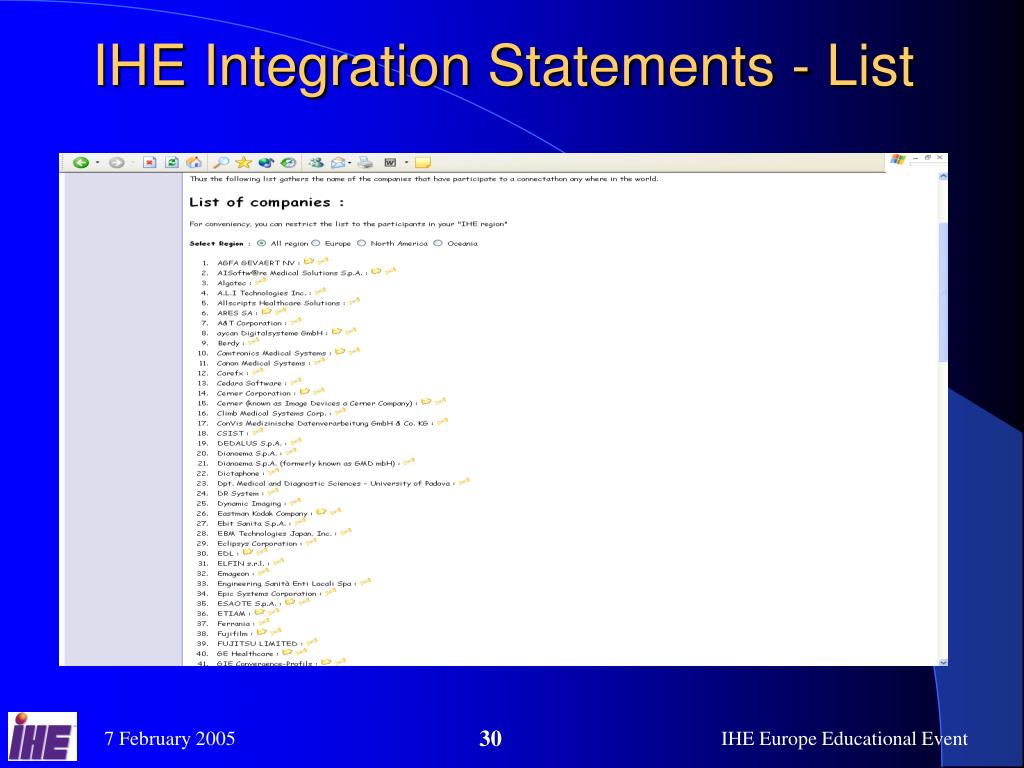This screenshot has width=1024, height=768.
Task: Select the North America radio button
Action: point(361,243)
